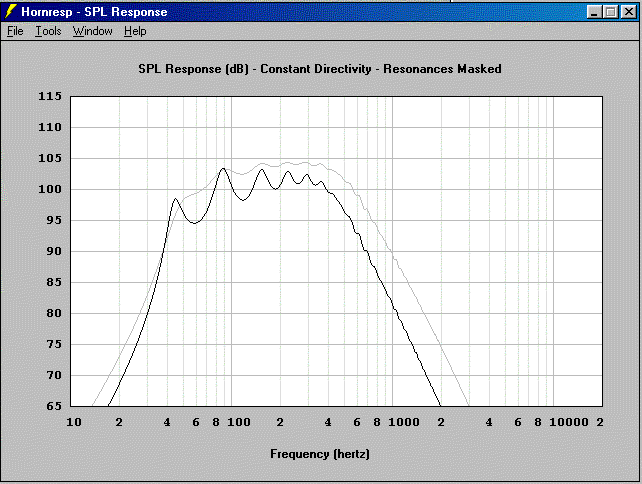Click the 105 dB y-axis label
This screenshot has width=642, height=484.
[x=50, y=158]
